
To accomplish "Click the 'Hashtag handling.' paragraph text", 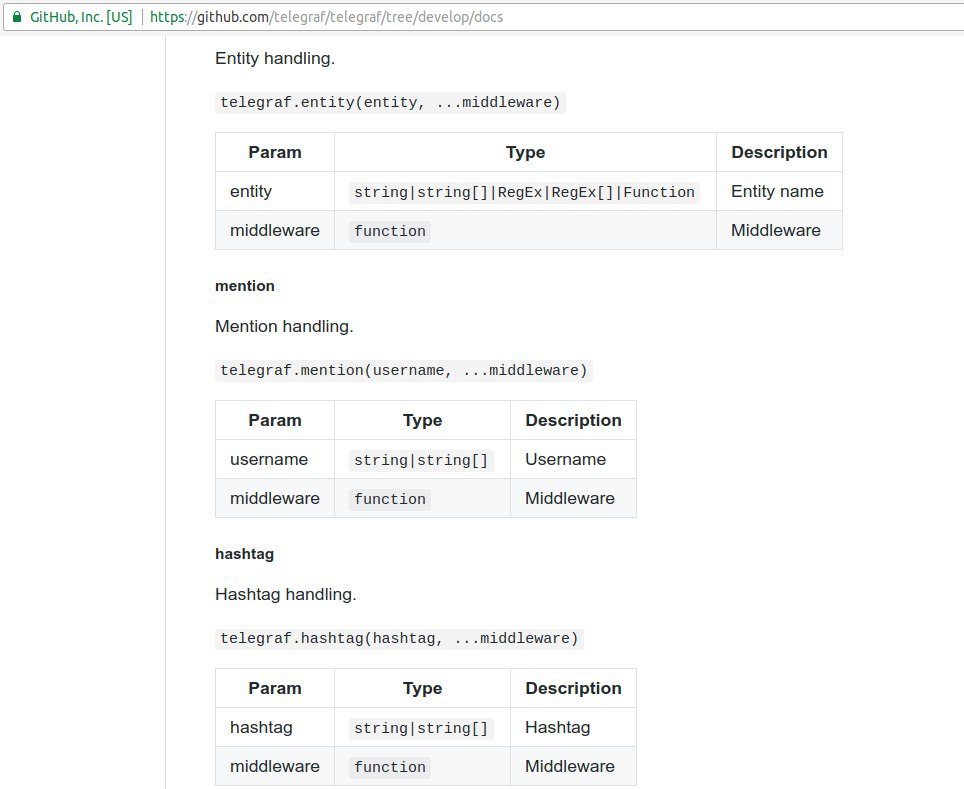I will point(286,594).
